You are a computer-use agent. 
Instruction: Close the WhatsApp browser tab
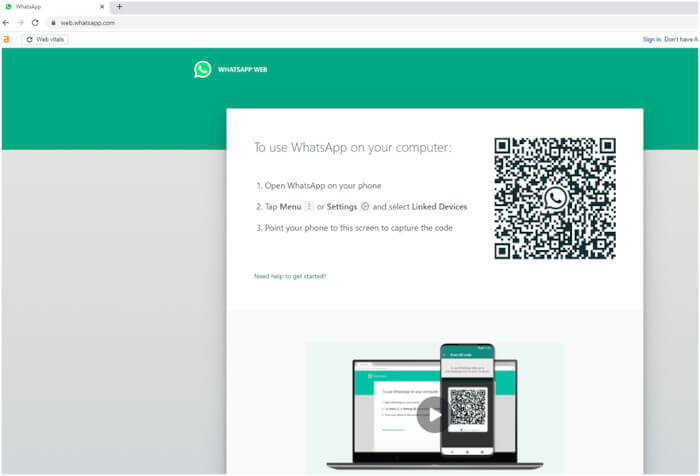[102, 7]
